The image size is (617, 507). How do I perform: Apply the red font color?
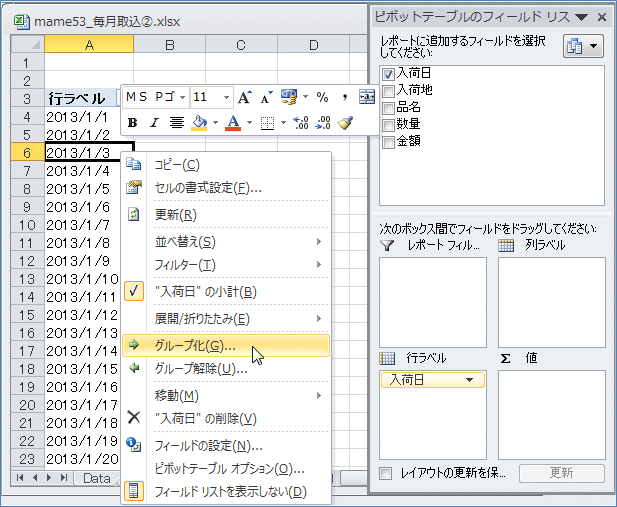click(x=233, y=123)
